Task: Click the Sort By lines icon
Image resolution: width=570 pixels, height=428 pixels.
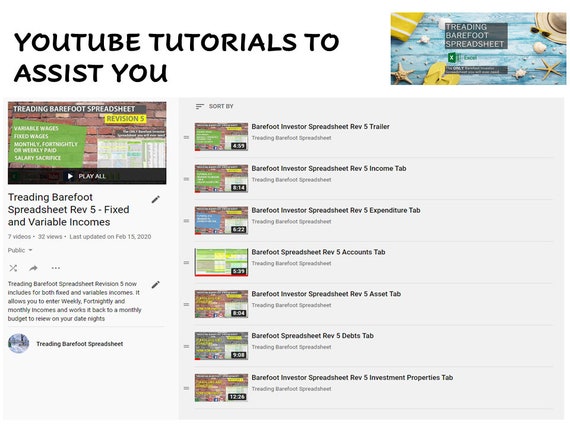Action: (x=200, y=107)
